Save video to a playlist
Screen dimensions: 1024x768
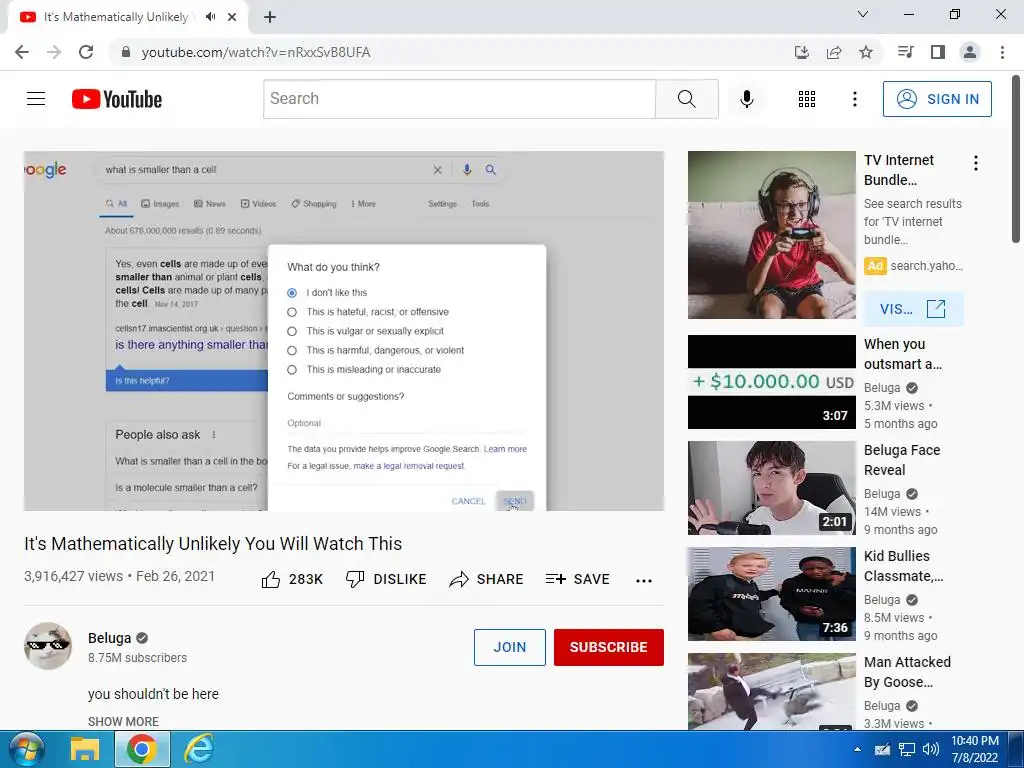[x=577, y=579]
